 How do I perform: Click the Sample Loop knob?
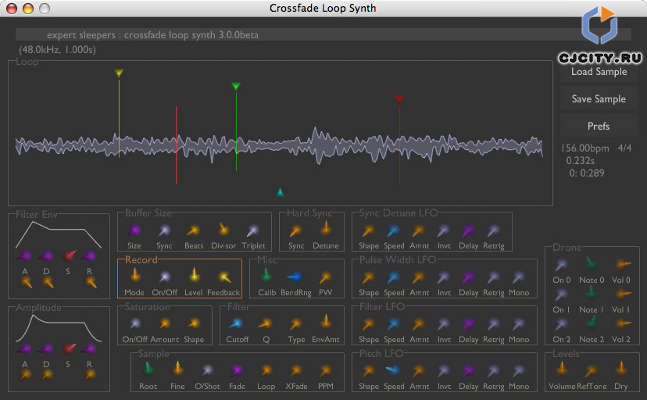[x=266, y=371]
